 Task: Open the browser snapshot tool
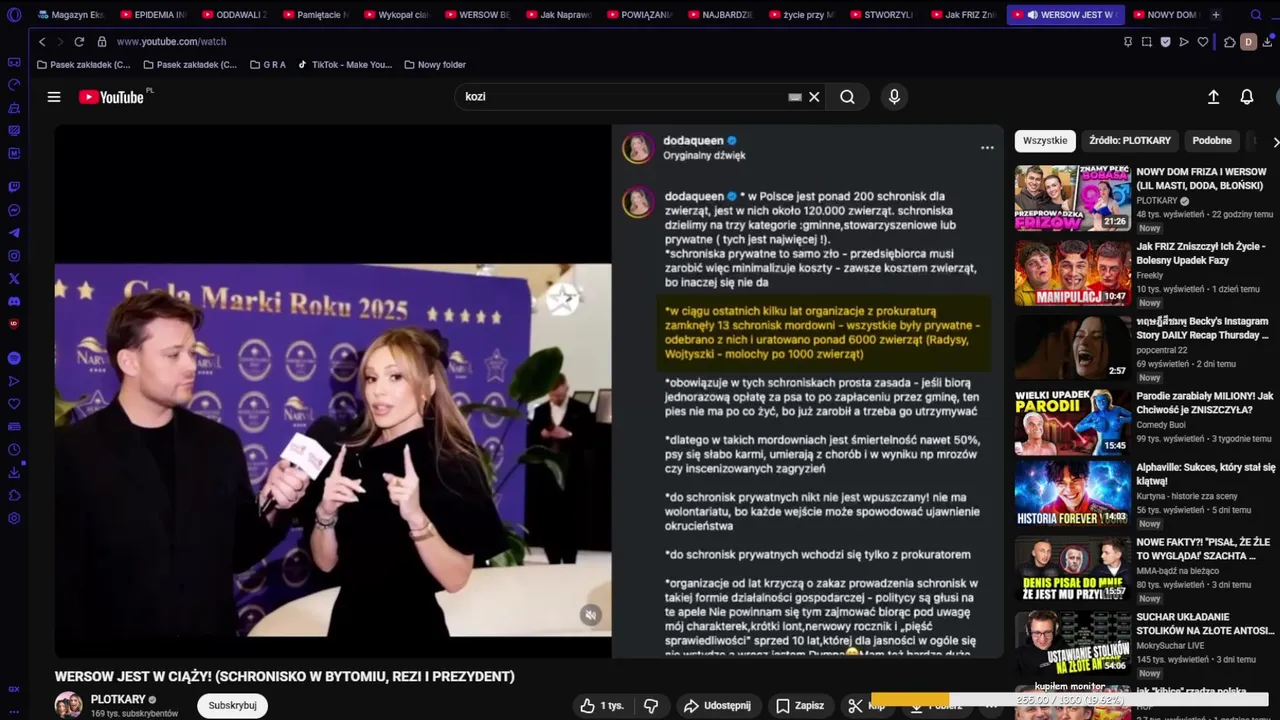point(1147,42)
